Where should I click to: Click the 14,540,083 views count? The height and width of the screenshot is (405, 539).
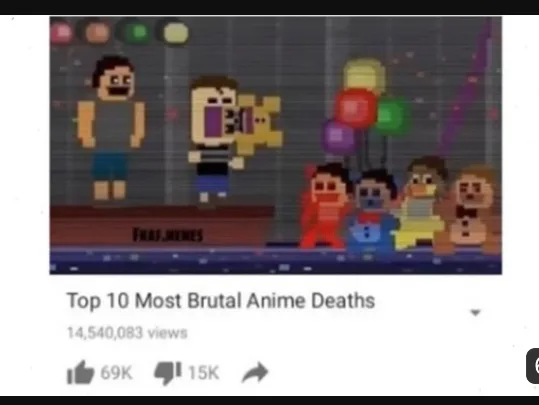click(127, 333)
